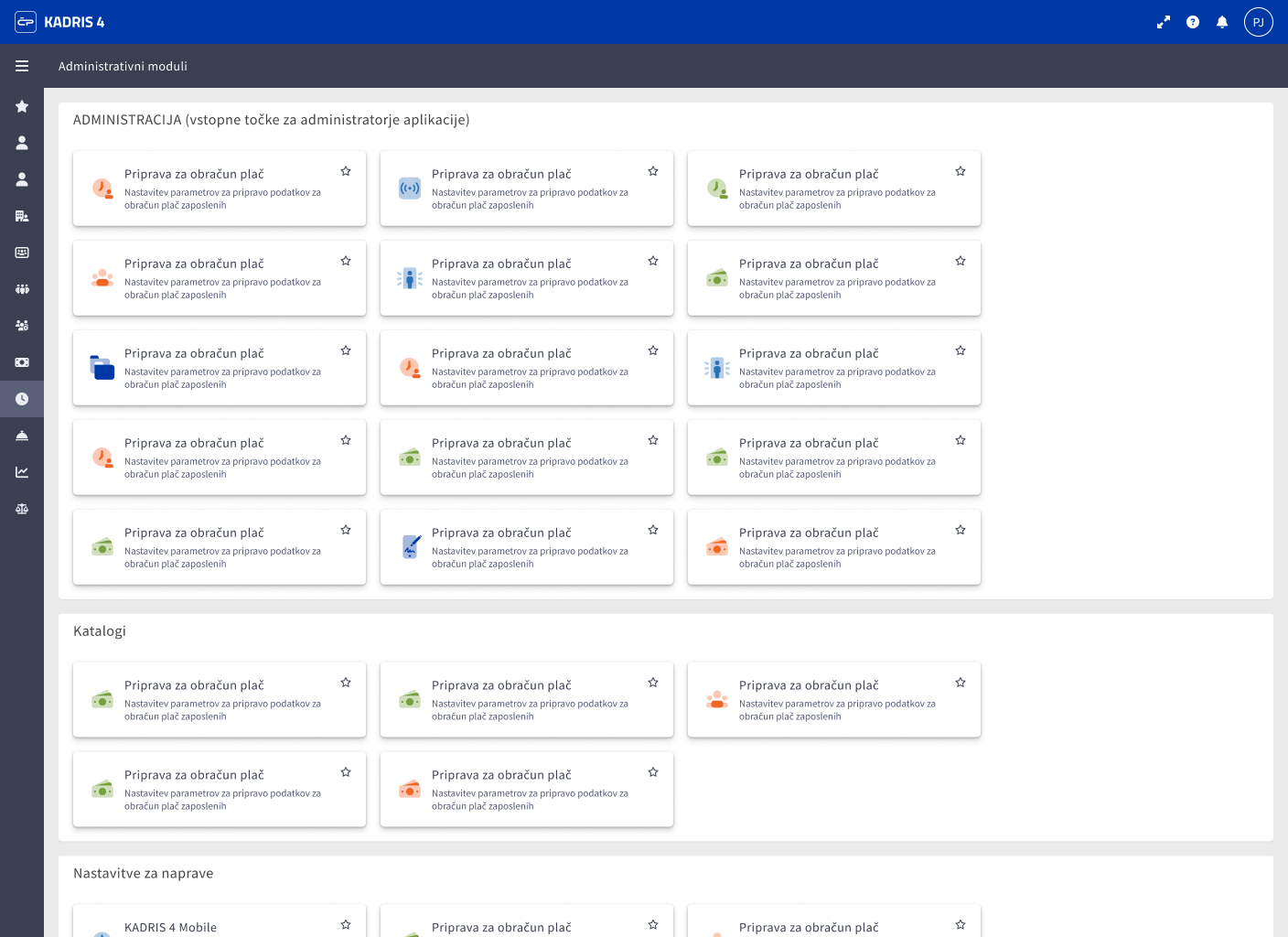The image size is (1288, 937).
Task: Toggle fullscreen using the expand arrows icon
Action: (1164, 22)
